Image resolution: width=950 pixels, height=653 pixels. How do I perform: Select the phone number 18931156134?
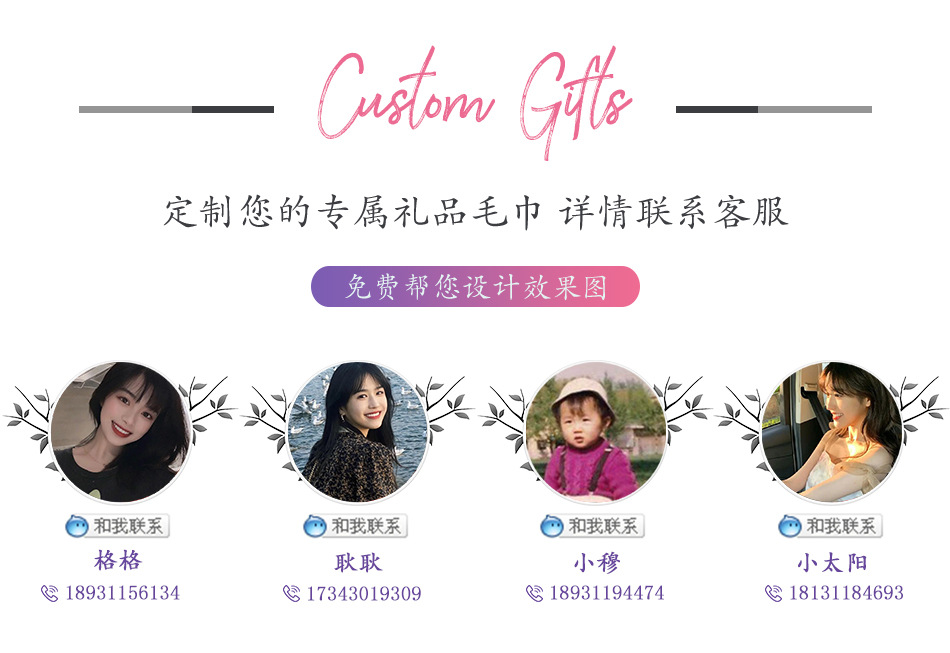pyautogui.click(x=122, y=593)
